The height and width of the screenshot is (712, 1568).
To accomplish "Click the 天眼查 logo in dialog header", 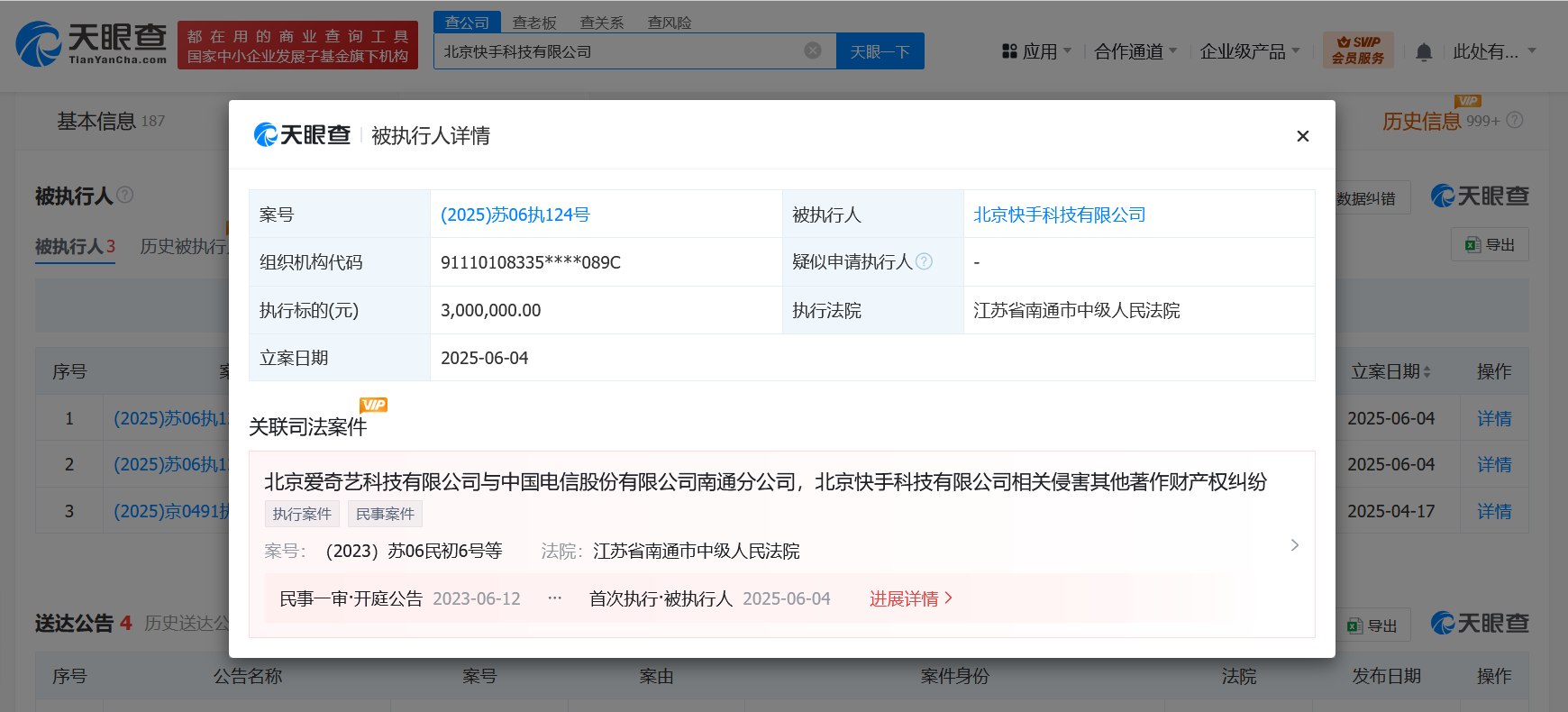I will pos(302,135).
